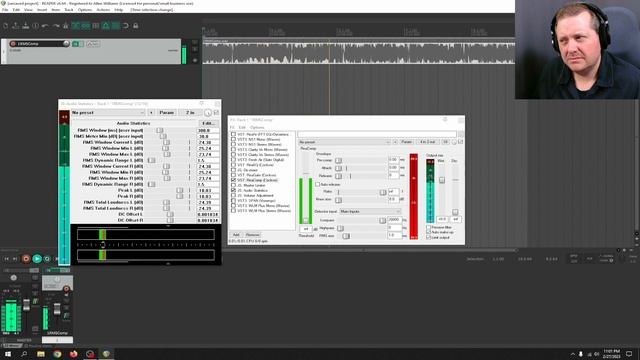Click the redo arrow in main toolbar
The width and height of the screenshot is (640, 360).
56,26
